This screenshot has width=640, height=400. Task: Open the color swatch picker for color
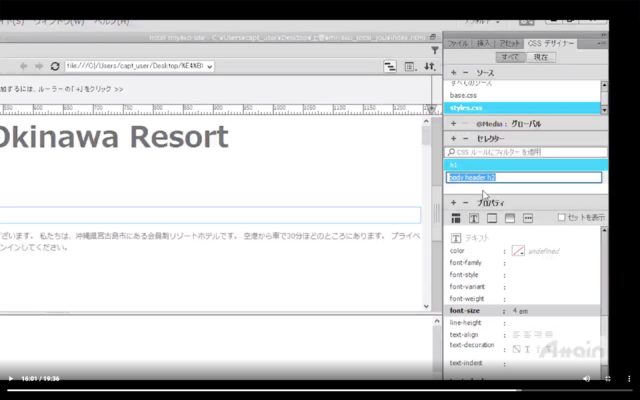(x=518, y=251)
